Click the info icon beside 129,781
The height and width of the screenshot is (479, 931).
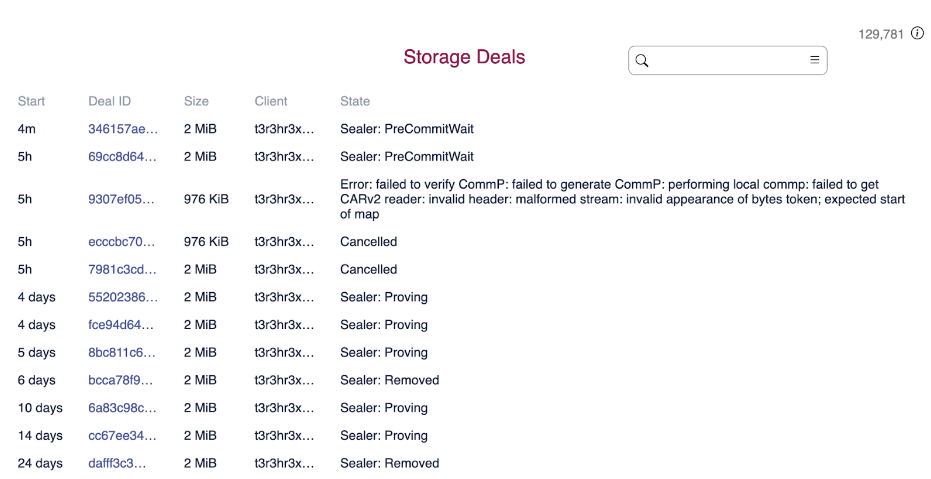pos(917,34)
